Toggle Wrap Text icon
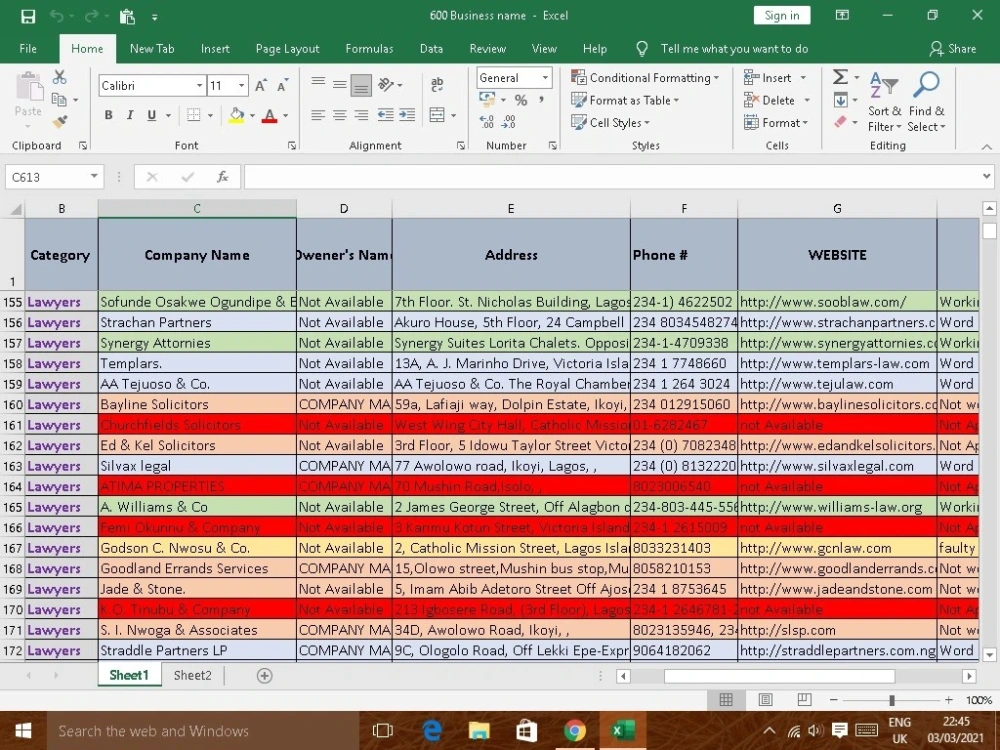1000x750 pixels. click(437, 85)
